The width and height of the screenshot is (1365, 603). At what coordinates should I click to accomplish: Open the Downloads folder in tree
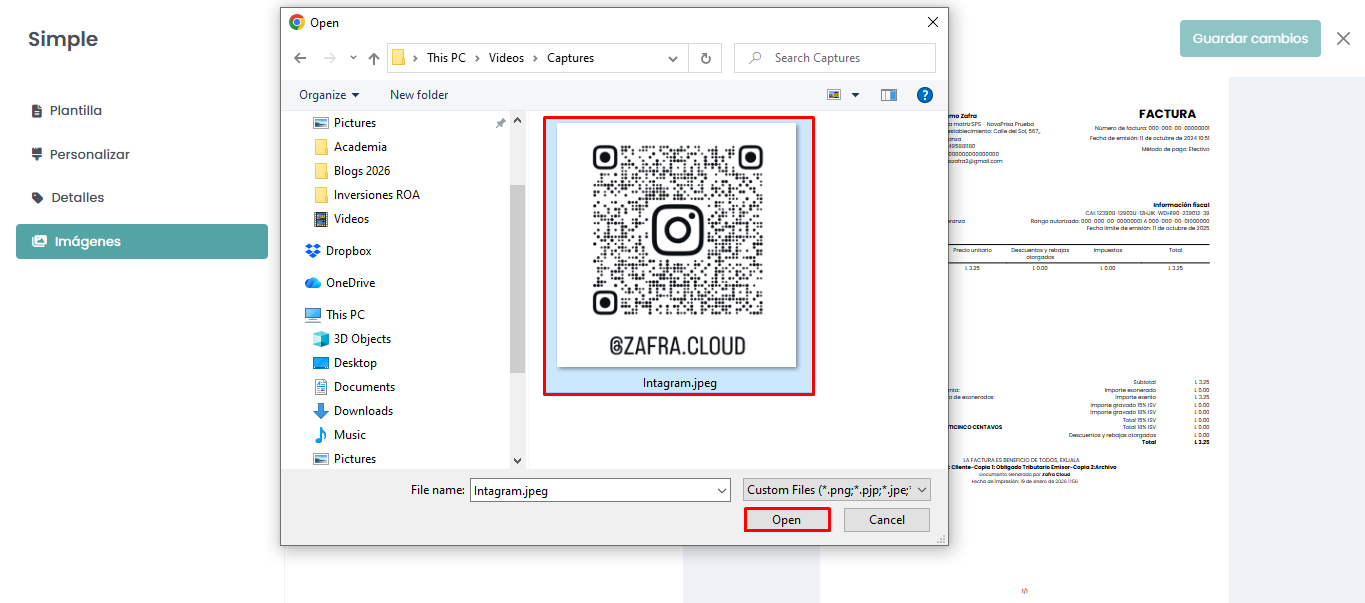pos(363,411)
